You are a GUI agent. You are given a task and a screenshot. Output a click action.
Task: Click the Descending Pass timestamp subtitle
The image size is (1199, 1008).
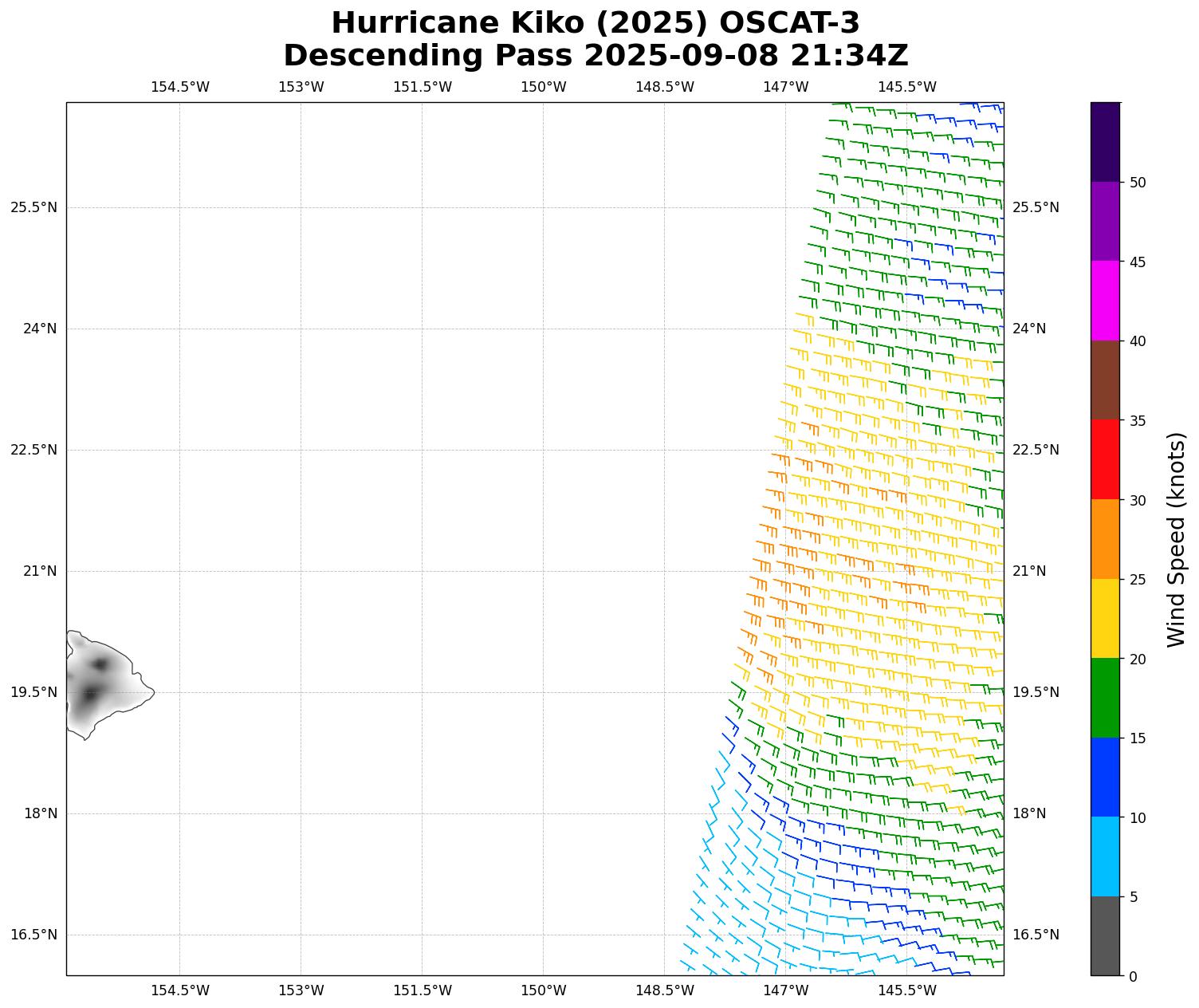click(x=596, y=56)
